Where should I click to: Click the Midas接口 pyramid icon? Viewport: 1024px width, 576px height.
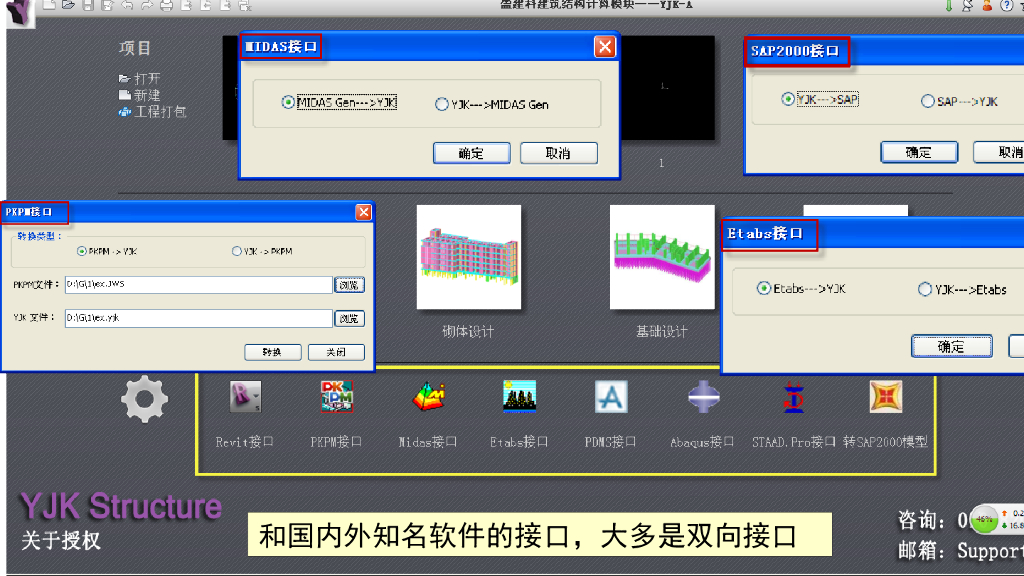(428, 396)
